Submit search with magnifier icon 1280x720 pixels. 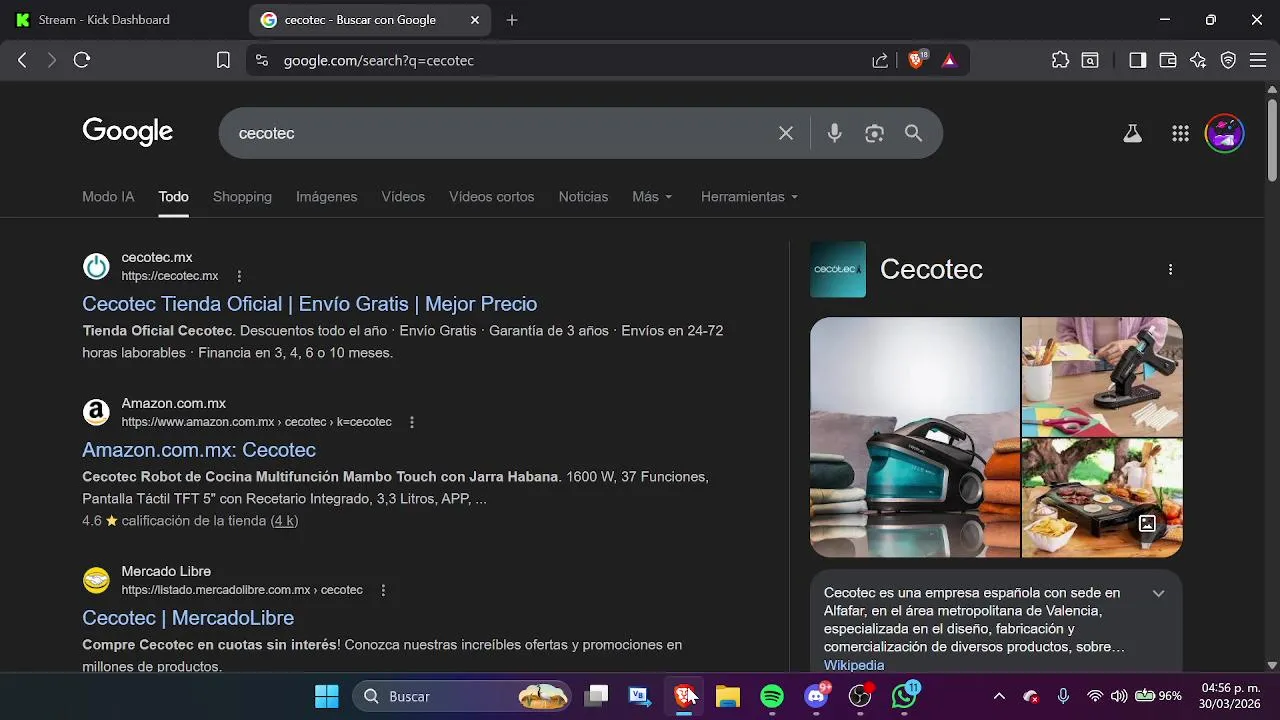913,133
